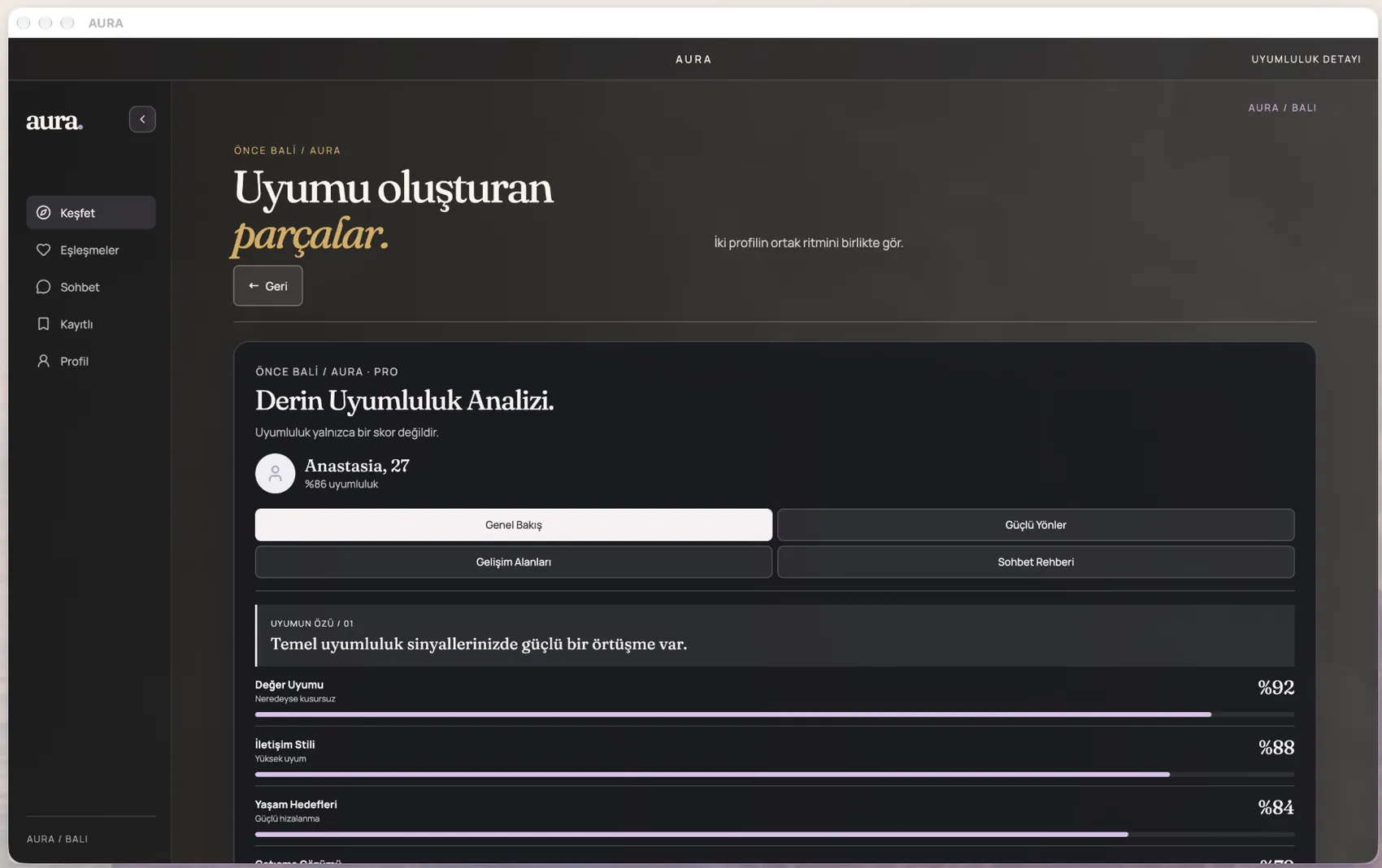Open Kayıtlı in the sidebar
Image resolution: width=1382 pixels, height=868 pixels.
pos(91,324)
